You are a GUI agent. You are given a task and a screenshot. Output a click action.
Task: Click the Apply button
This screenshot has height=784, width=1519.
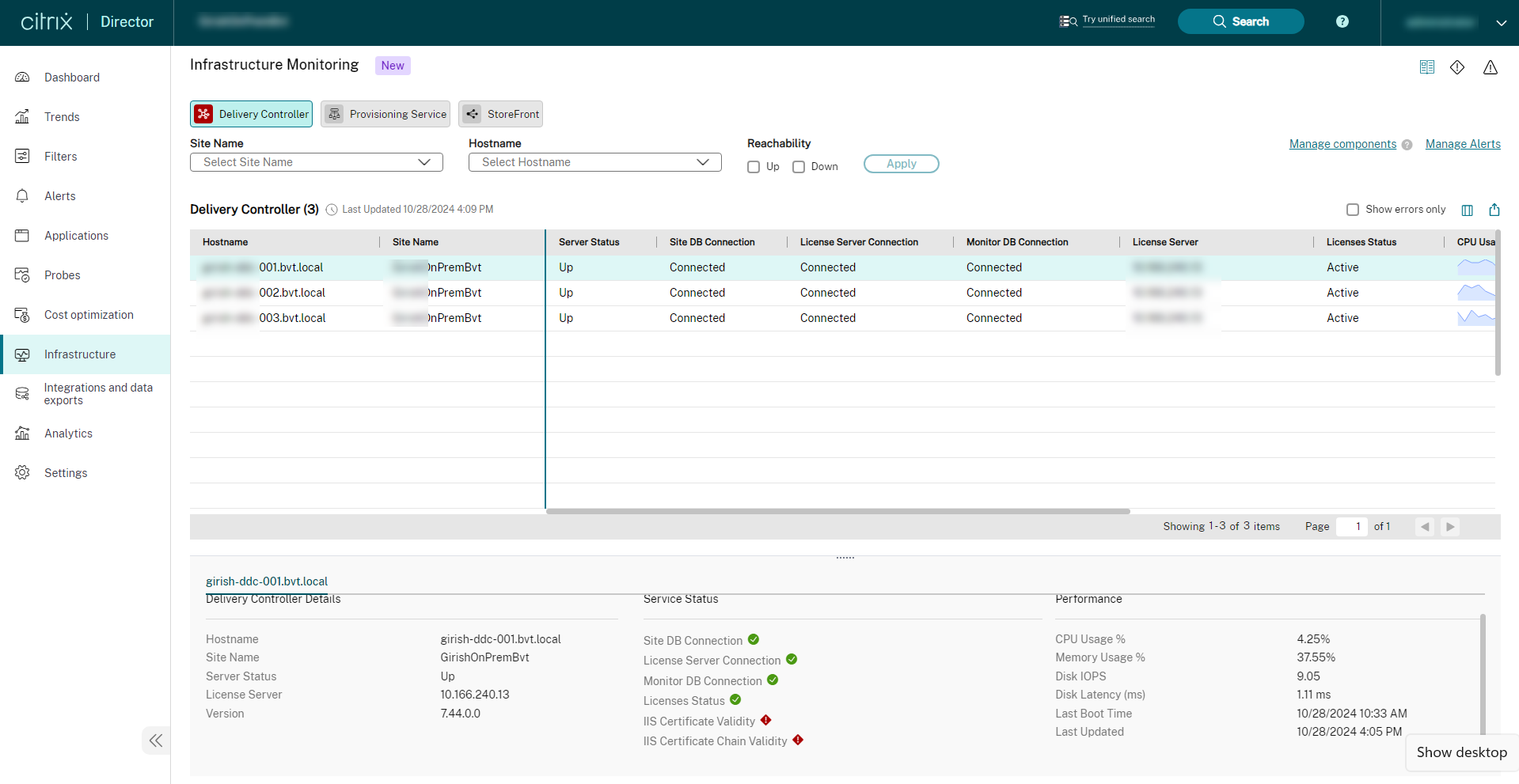902,164
